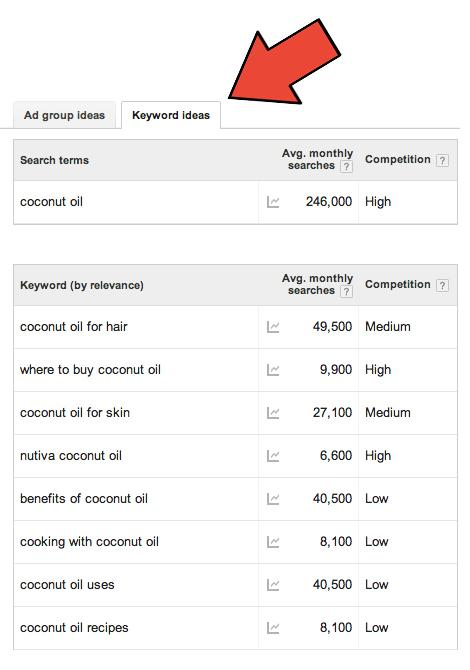
Task: Click help icon beside Search terms Competition
Action: point(442,161)
